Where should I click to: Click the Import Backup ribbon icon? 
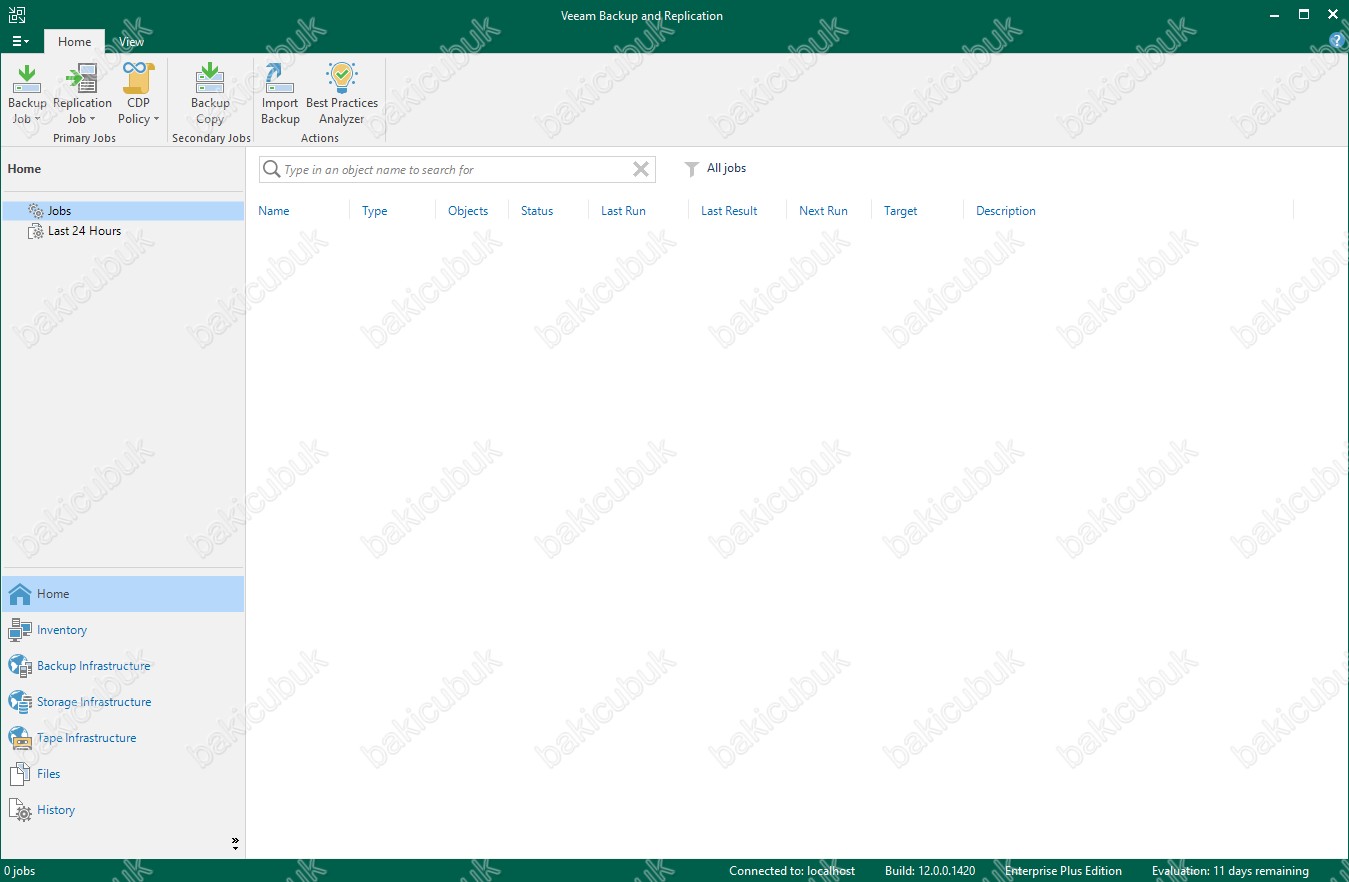(280, 78)
